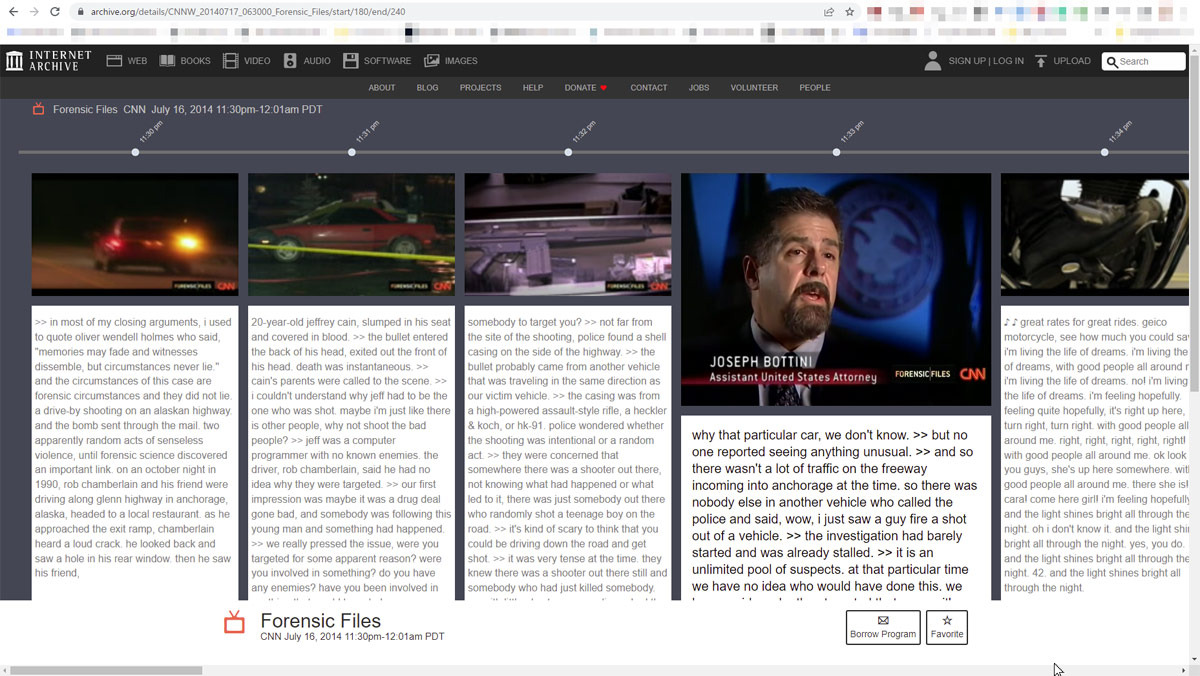The image size is (1200, 676).
Task: Open the Donate menu item
Action: (586, 88)
